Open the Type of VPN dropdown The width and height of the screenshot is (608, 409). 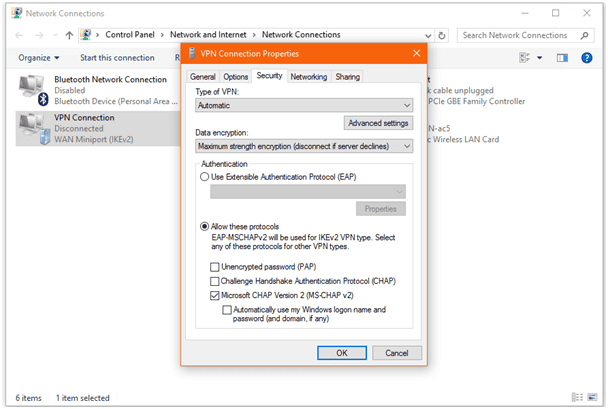tap(304, 105)
